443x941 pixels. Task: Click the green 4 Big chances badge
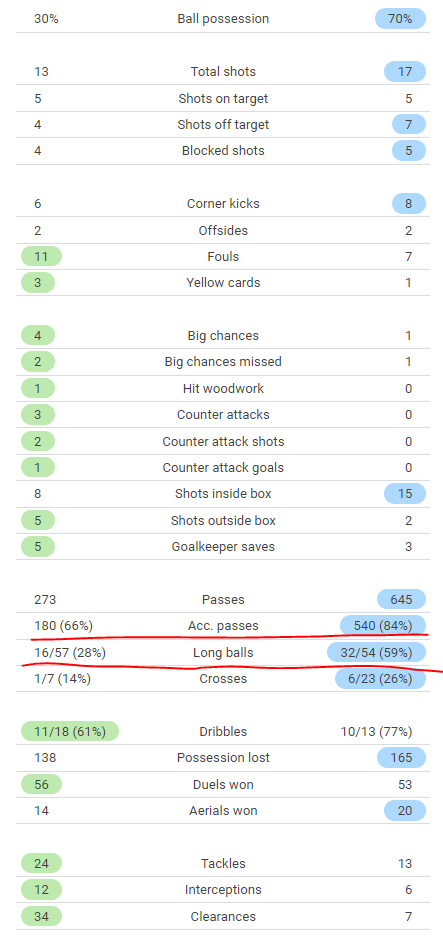[38, 335]
